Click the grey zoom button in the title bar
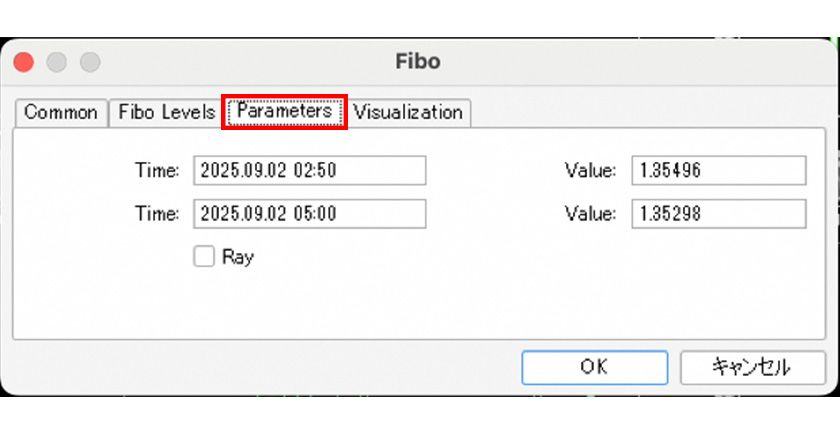840x436 pixels. [90, 62]
